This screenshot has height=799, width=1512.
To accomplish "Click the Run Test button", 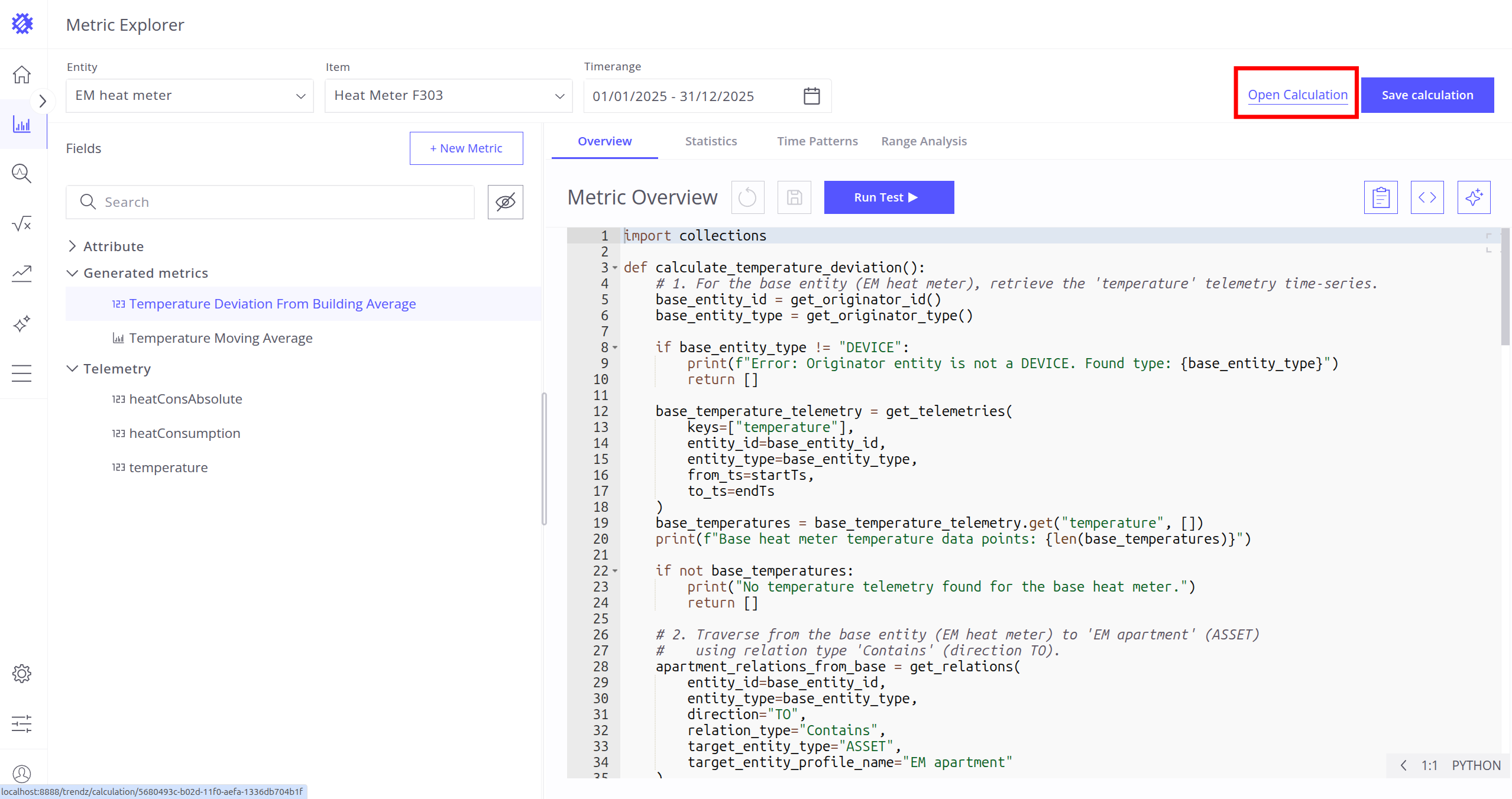I will (x=888, y=197).
